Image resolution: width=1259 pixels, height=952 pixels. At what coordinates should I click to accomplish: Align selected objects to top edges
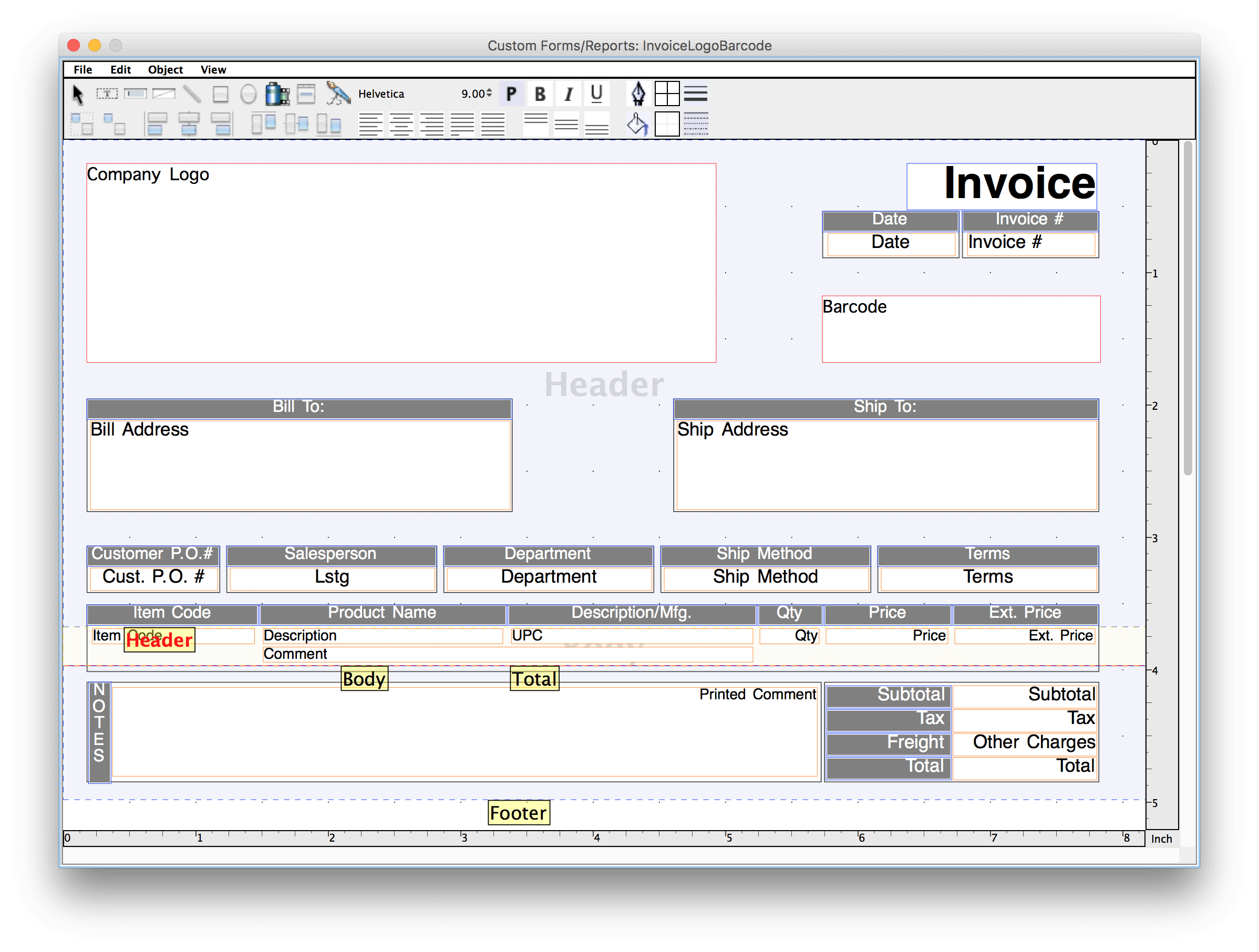click(x=264, y=123)
